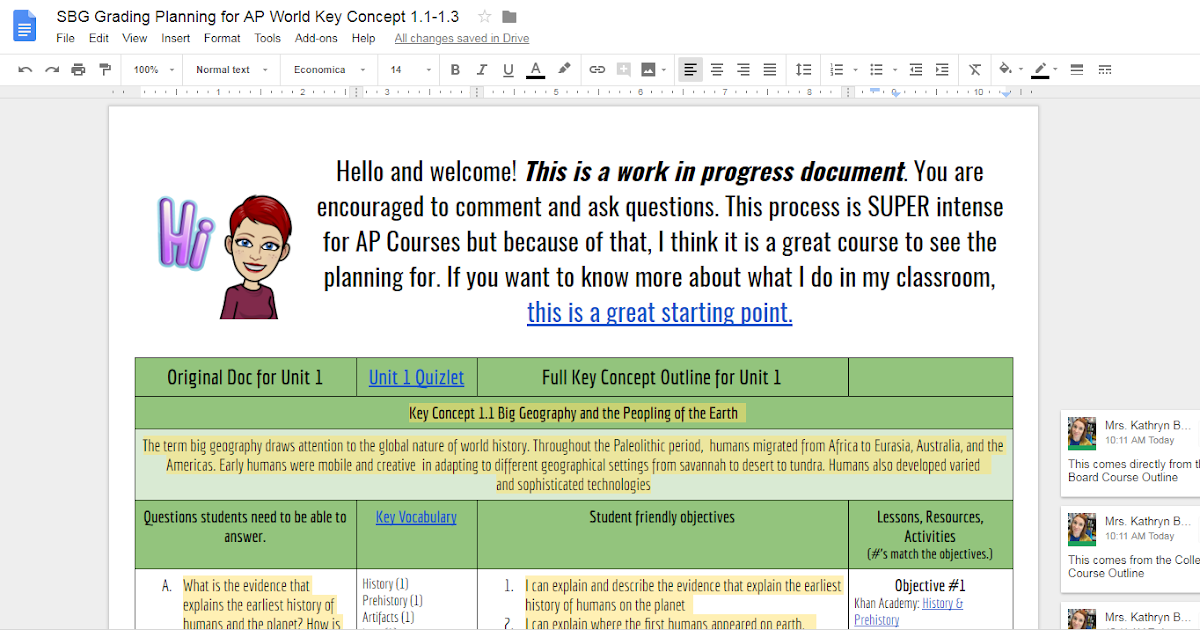The width and height of the screenshot is (1200, 630).
Task: Open the Print dialog
Action: (77, 69)
